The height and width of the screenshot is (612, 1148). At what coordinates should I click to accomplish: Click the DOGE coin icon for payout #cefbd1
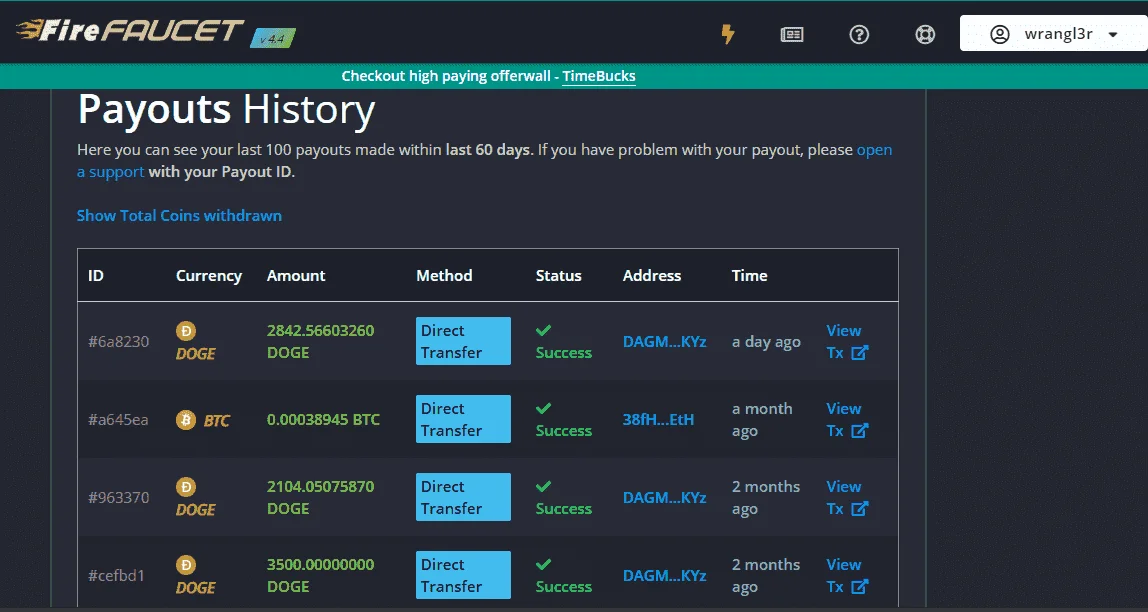point(186,565)
